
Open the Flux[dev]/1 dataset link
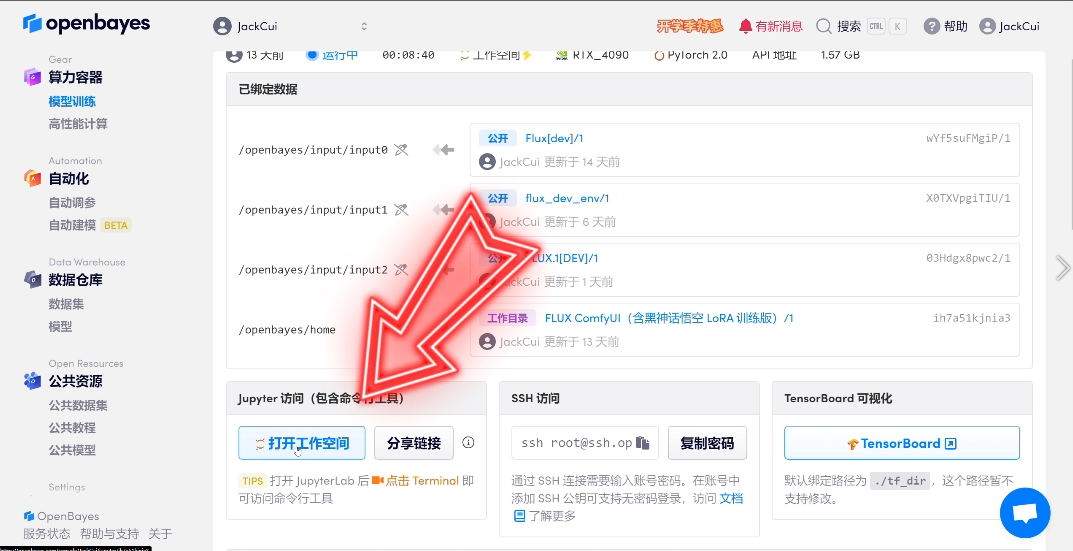pos(554,138)
